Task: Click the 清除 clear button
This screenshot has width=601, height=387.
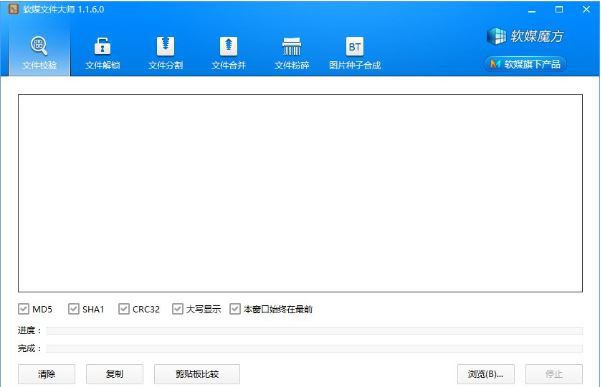Action: [x=46, y=374]
